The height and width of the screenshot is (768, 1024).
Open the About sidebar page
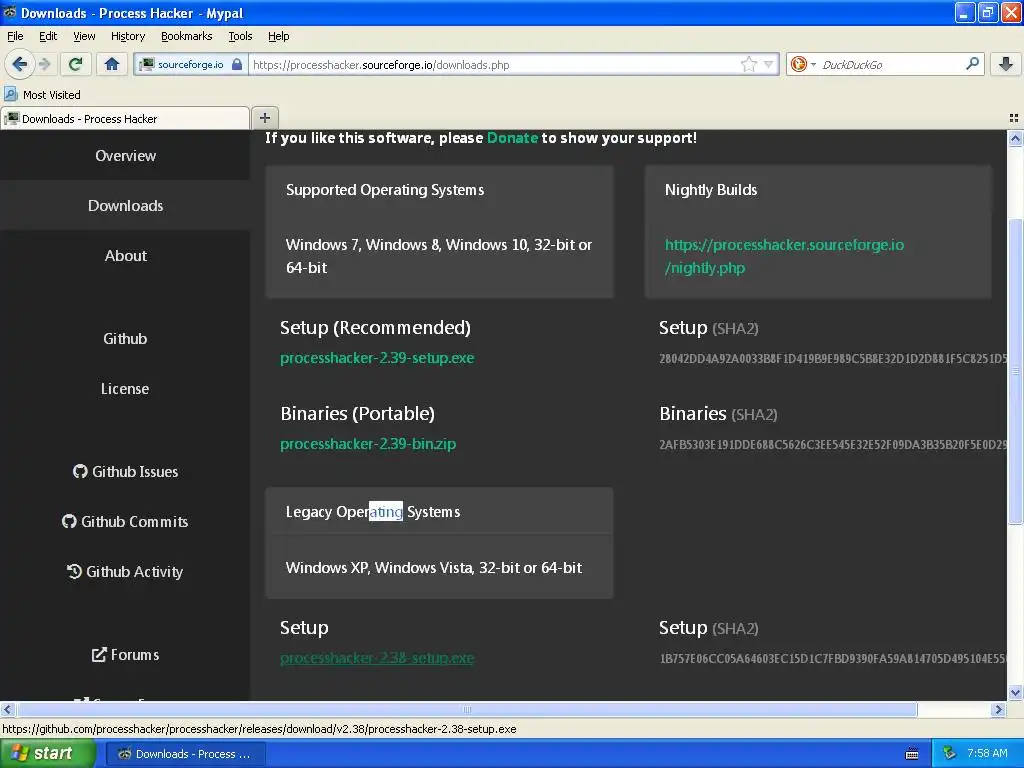pyautogui.click(x=125, y=255)
